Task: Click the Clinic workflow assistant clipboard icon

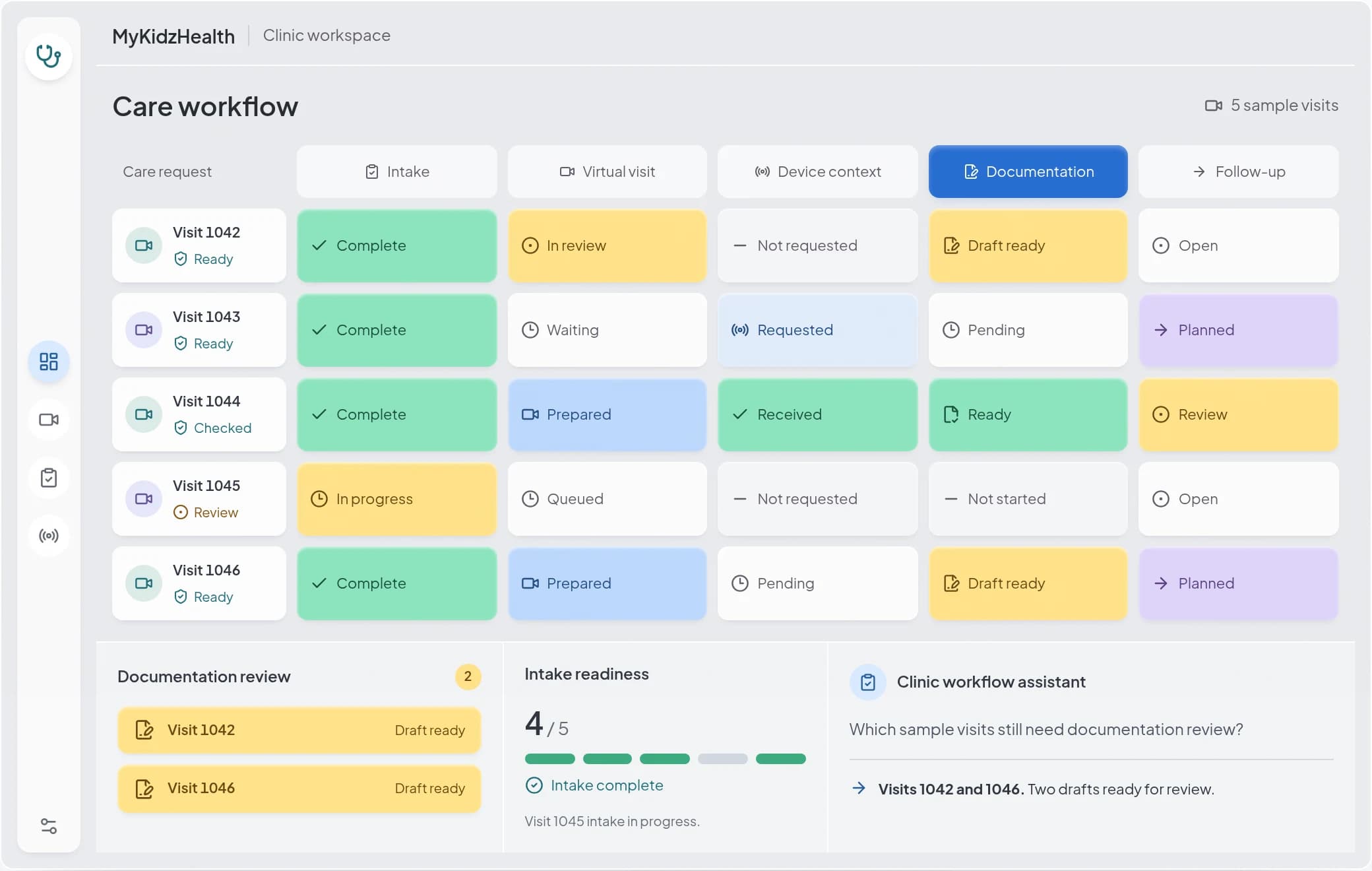Action: click(x=868, y=682)
